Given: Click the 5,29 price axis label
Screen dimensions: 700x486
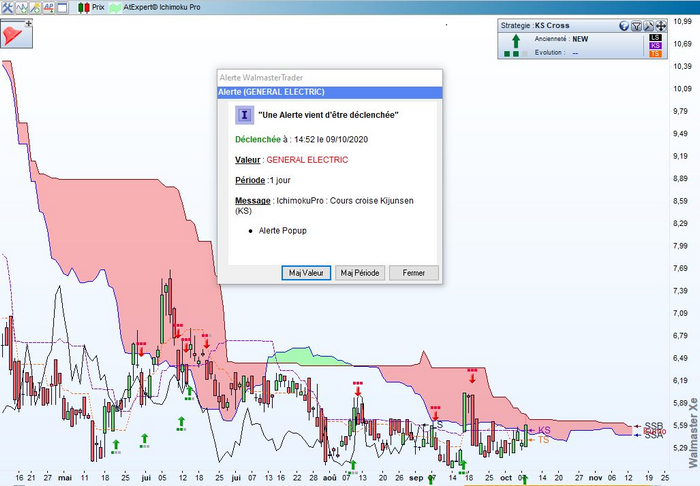Looking at the screenshot, I should 681,448.
